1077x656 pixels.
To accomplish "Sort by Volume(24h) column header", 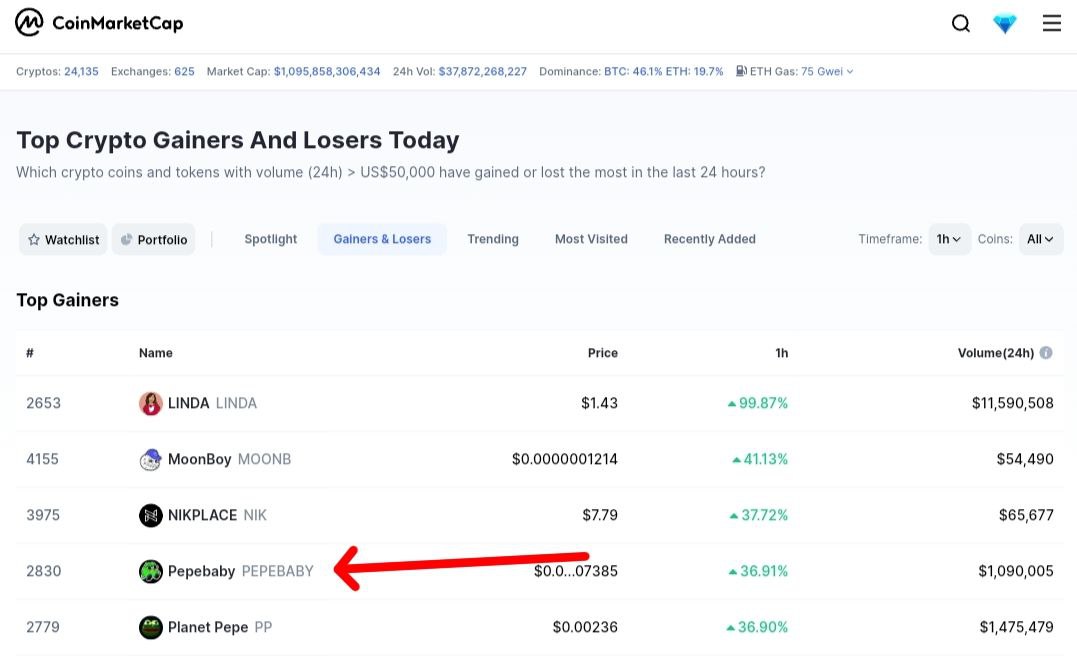I will [x=995, y=353].
